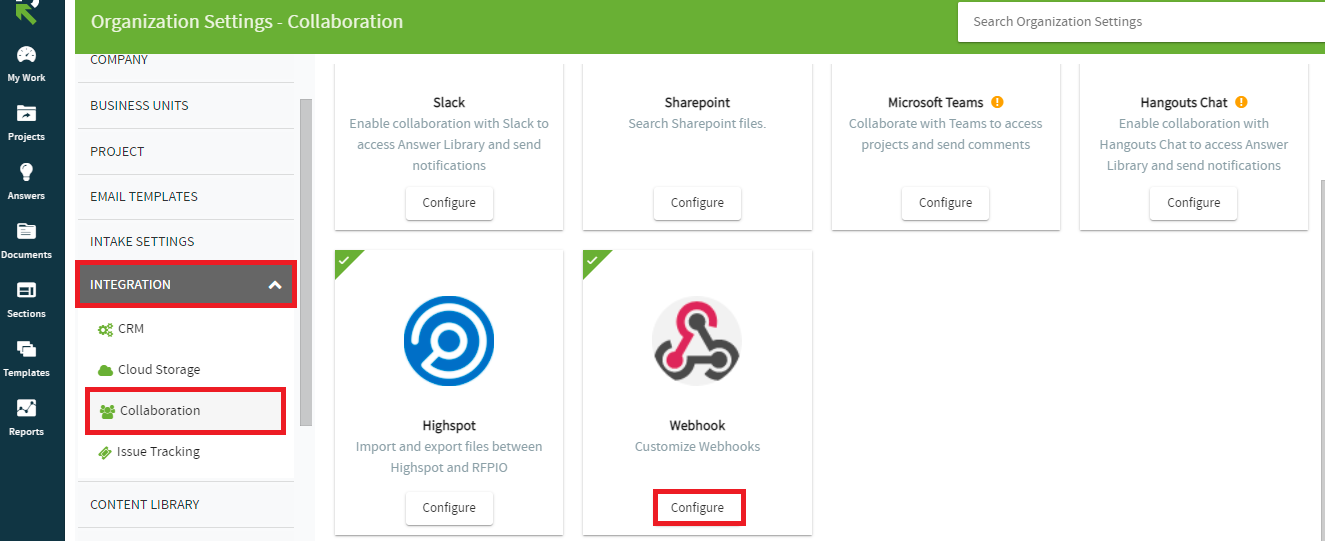
Task: Collapse the INTEGRATION section chevron
Action: tap(275, 285)
